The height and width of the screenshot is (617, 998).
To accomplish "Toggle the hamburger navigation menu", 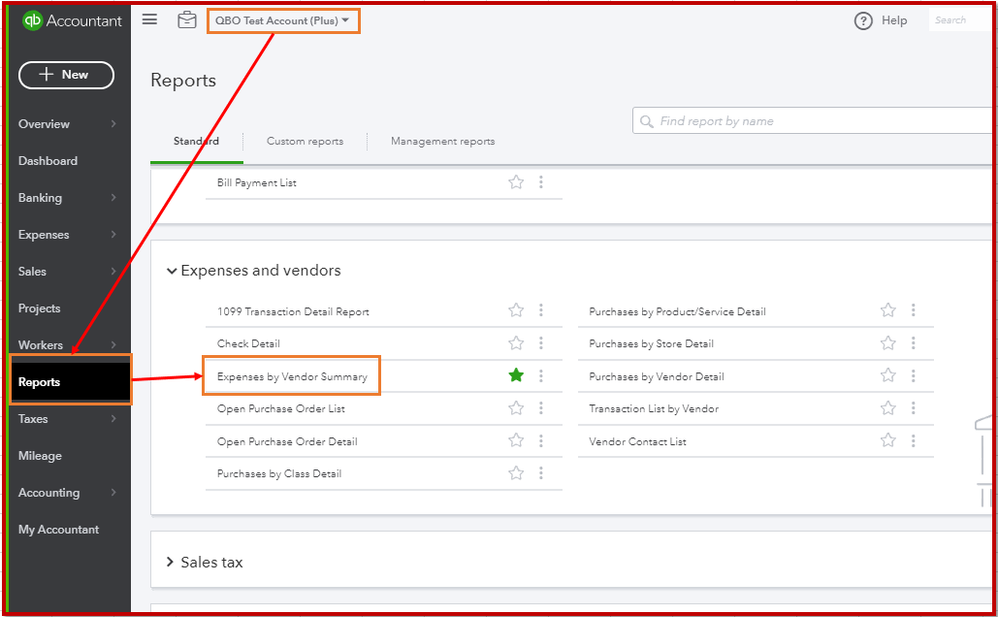I will pyautogui.click(x=150, y=19).
